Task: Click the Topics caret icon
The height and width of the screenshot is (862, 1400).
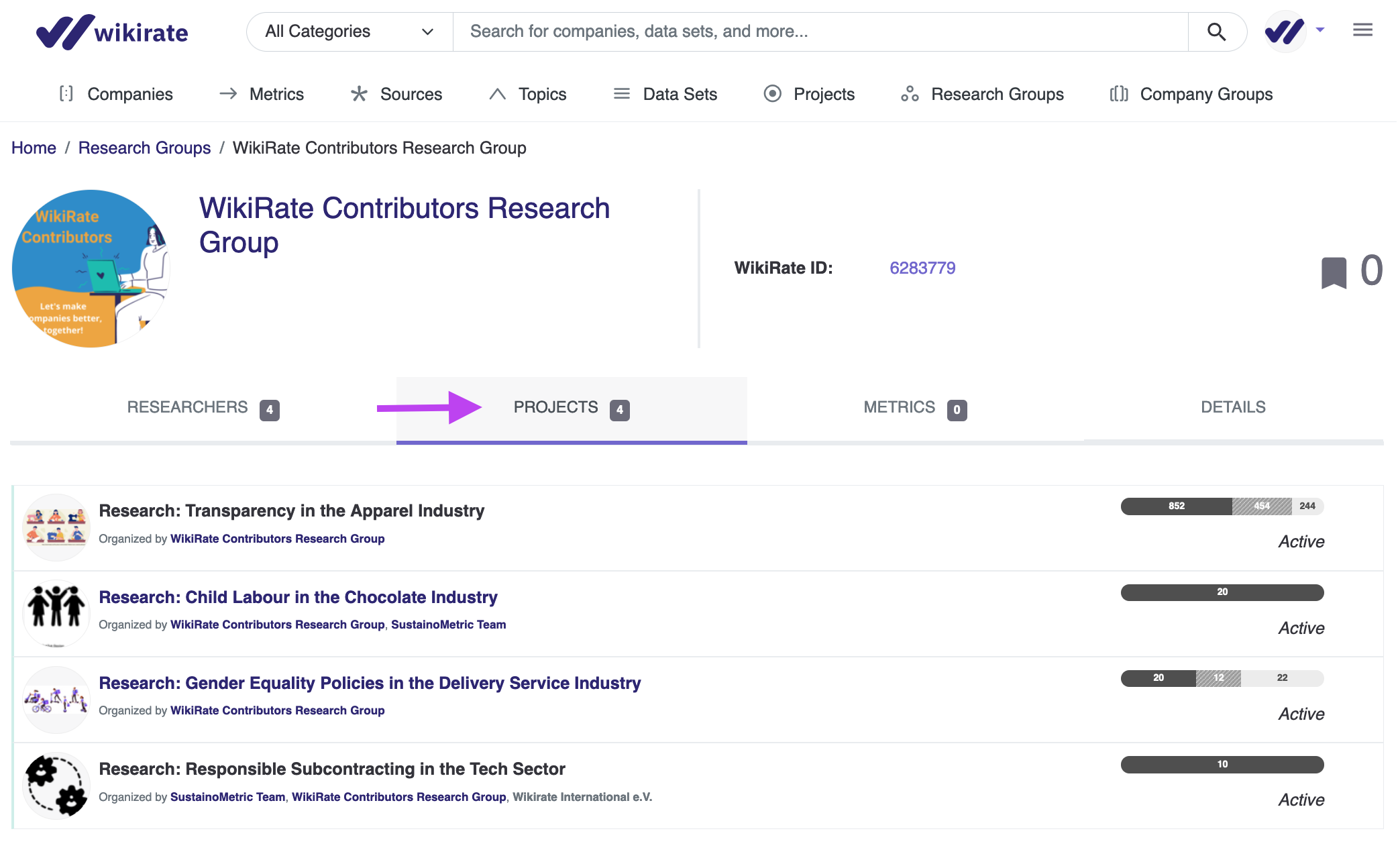Action: pos(497,94)
